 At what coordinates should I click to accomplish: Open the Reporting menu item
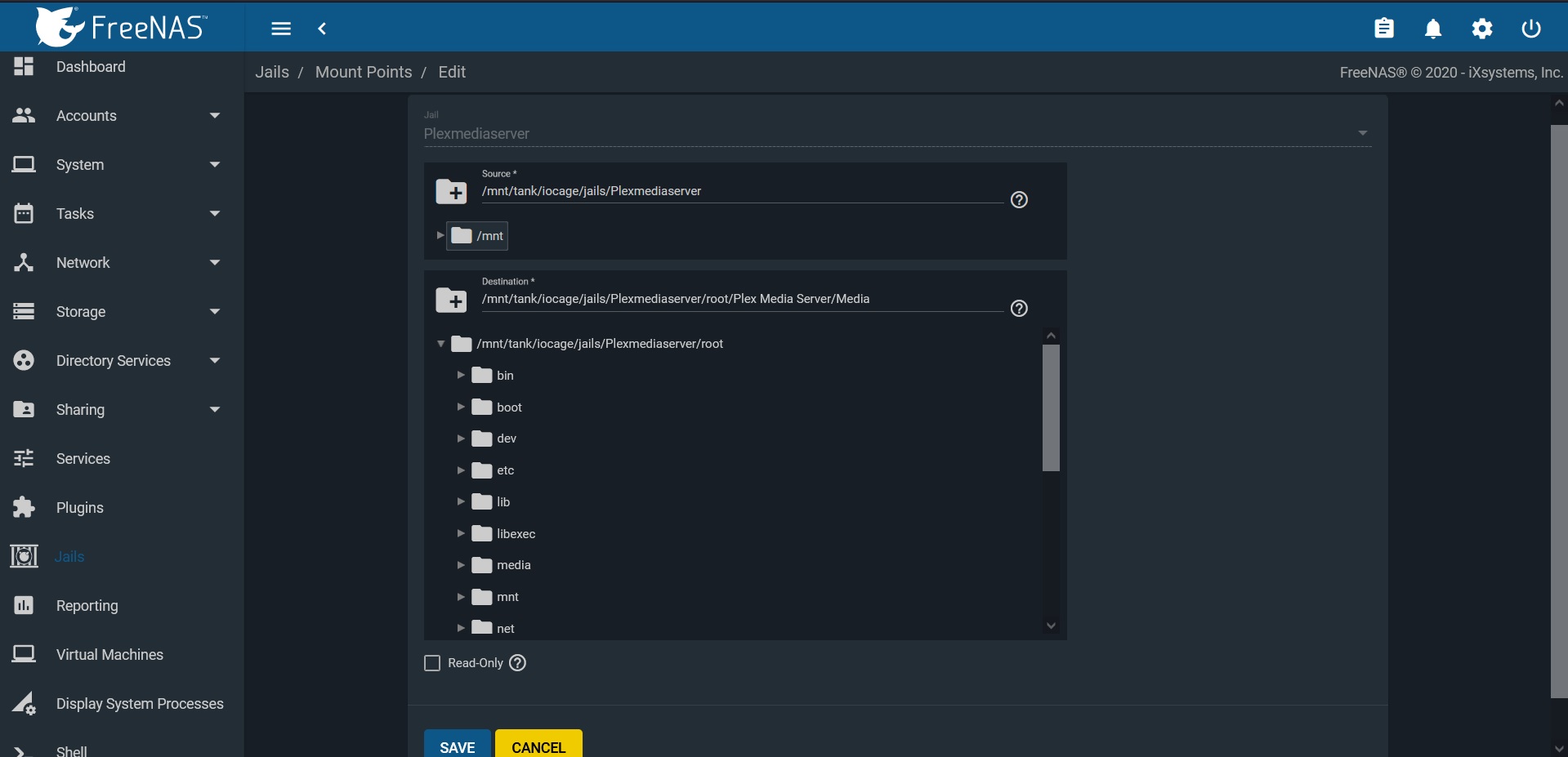click(x=87, y=606)
